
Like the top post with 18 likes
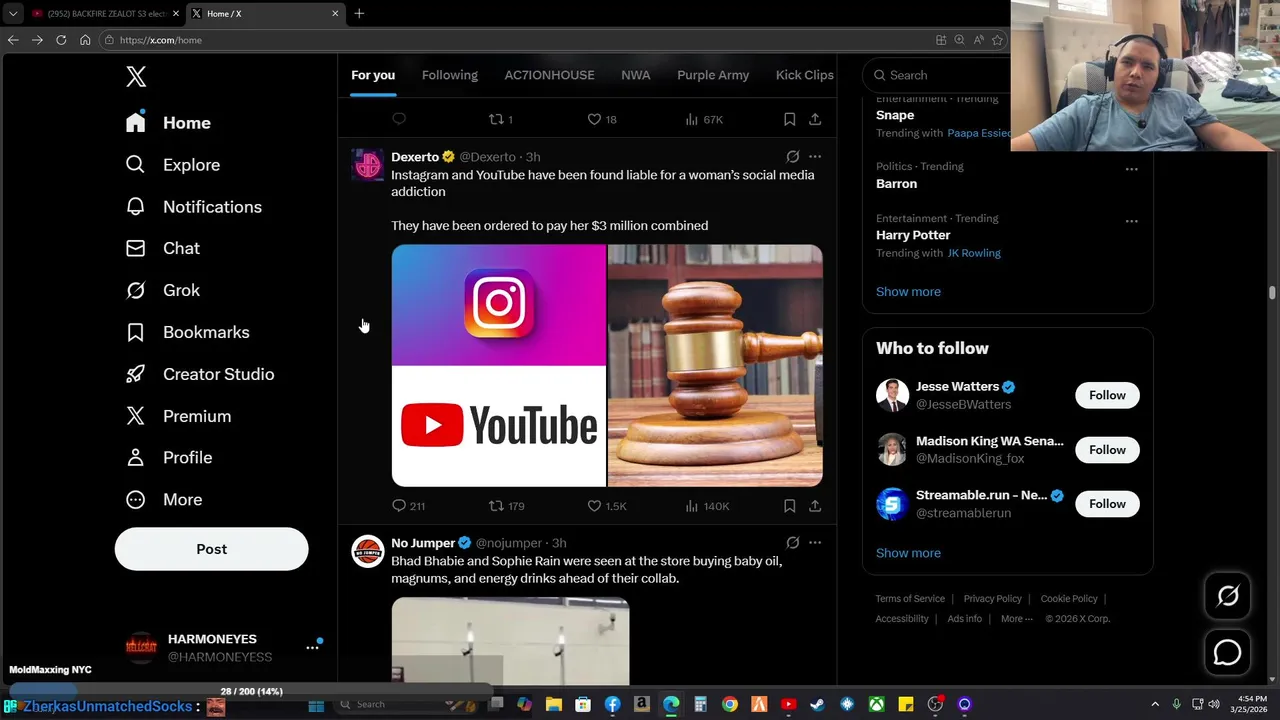tap(601, 119)
